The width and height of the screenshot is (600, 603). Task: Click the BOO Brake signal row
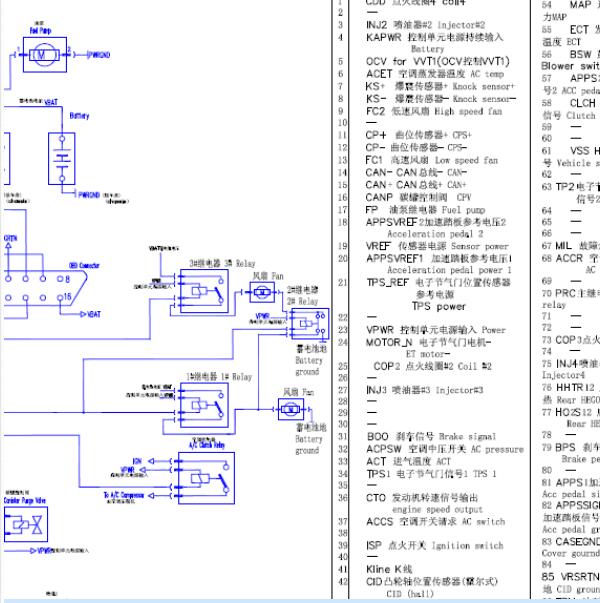pyautogui.click(x=431, y=436)
